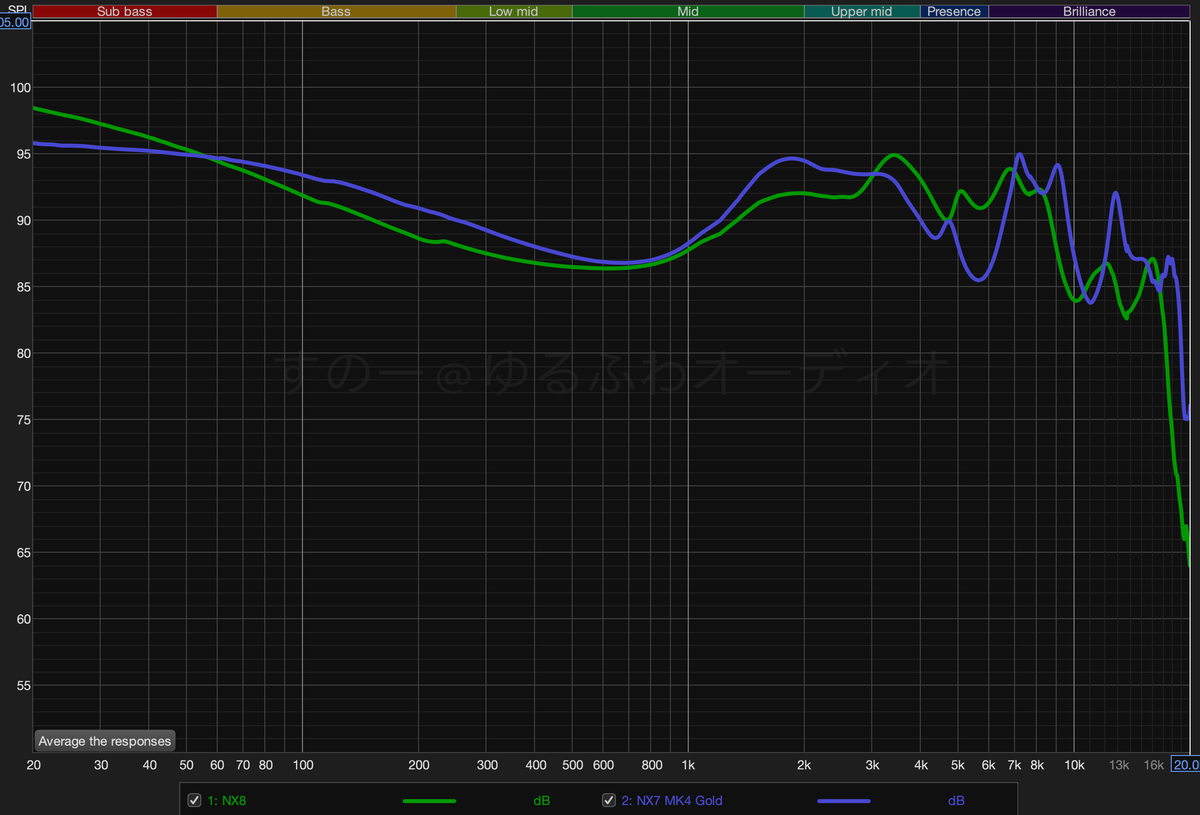Edit the 20.0 upper frequency limit field
Screen dimensions: 1200x815
click(1186, 765)
